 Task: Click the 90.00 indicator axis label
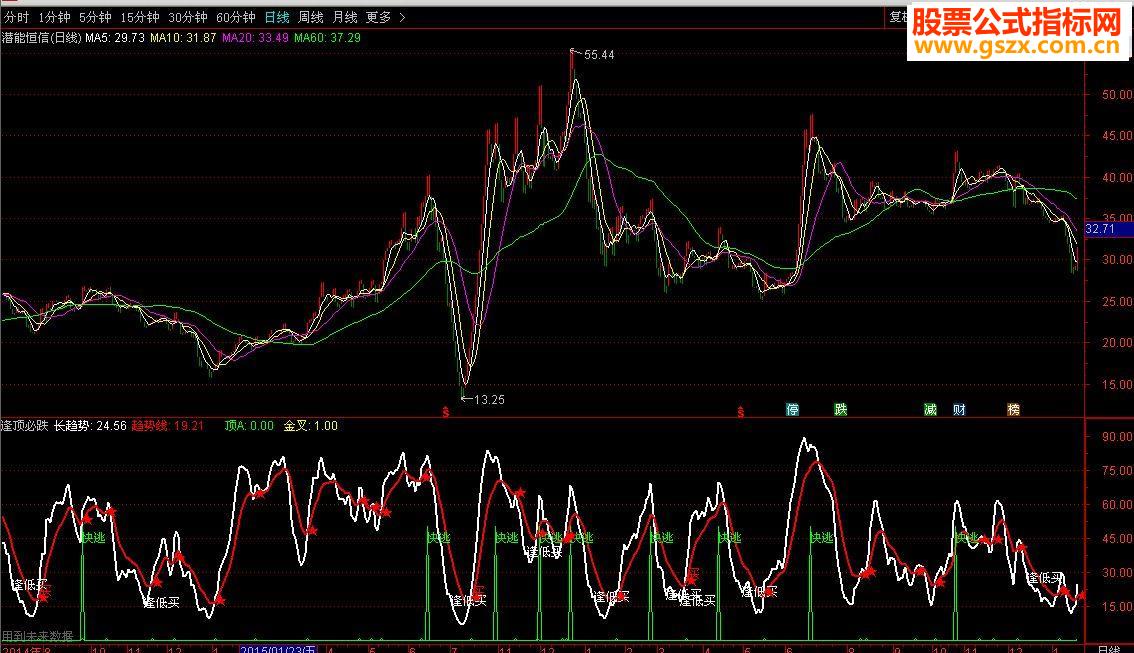pyautogui.click(x=1117, y=437)
